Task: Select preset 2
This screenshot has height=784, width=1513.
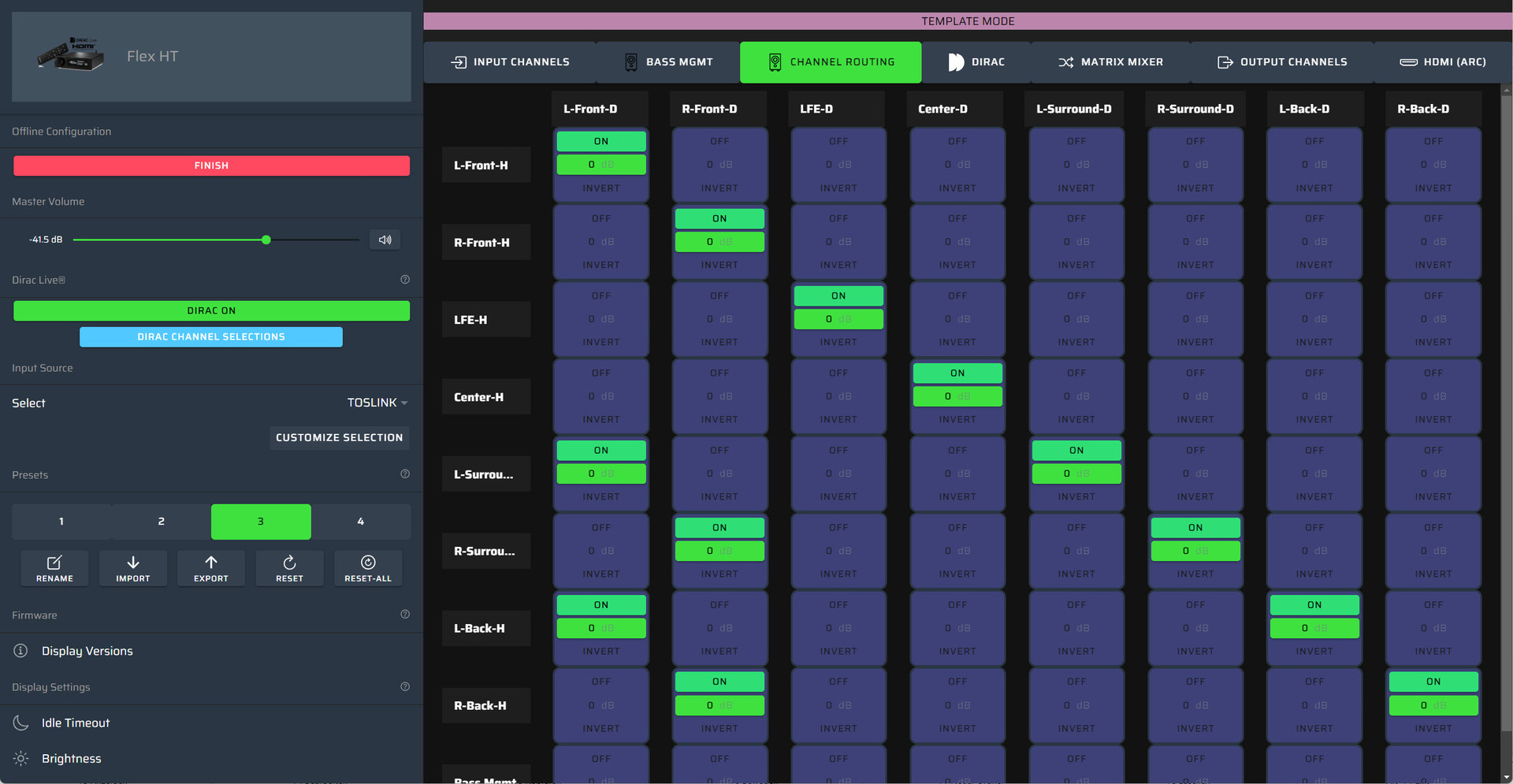Action: click(161, 522)
